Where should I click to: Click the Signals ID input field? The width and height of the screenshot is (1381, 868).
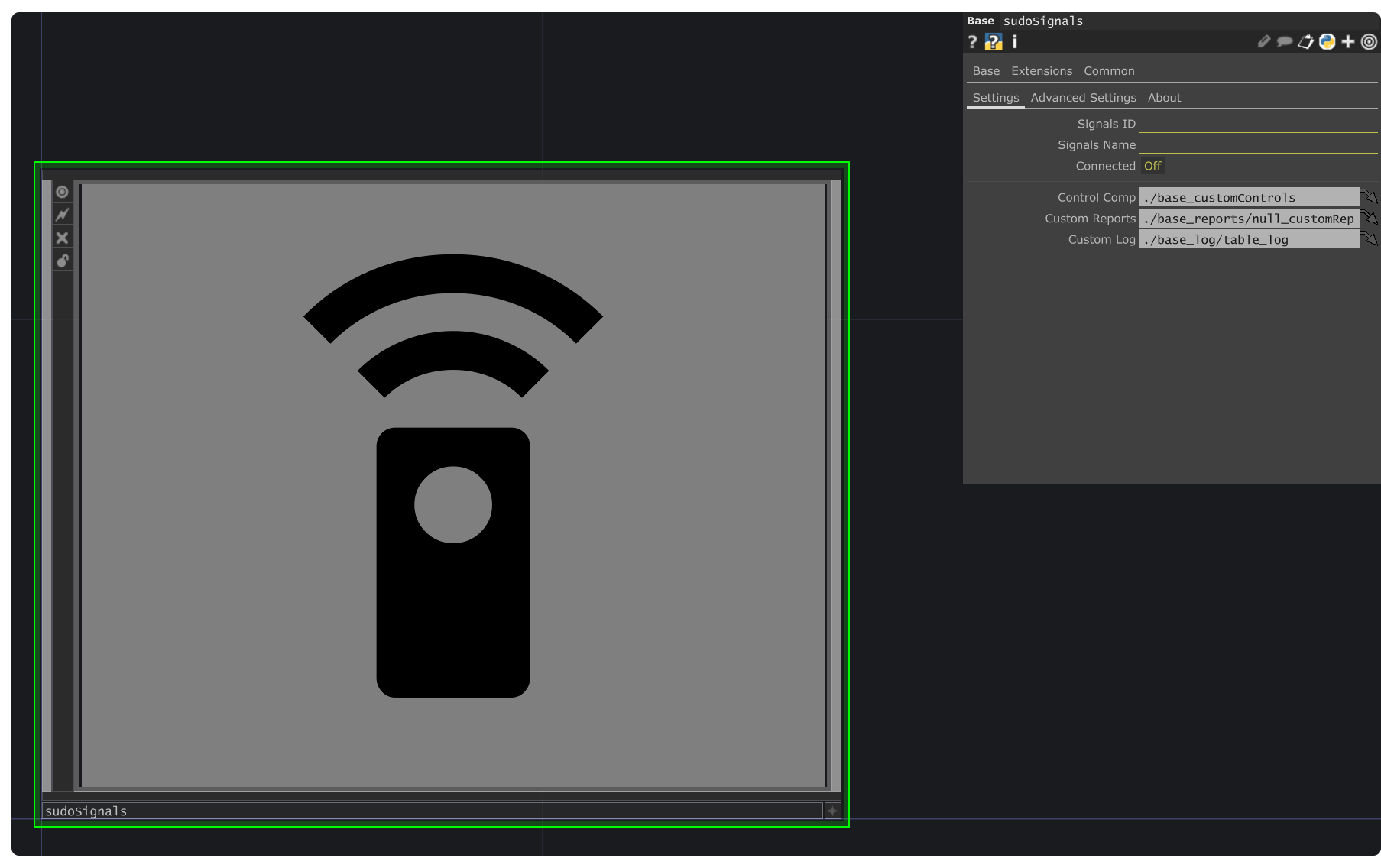click(x=1258, y=124)
